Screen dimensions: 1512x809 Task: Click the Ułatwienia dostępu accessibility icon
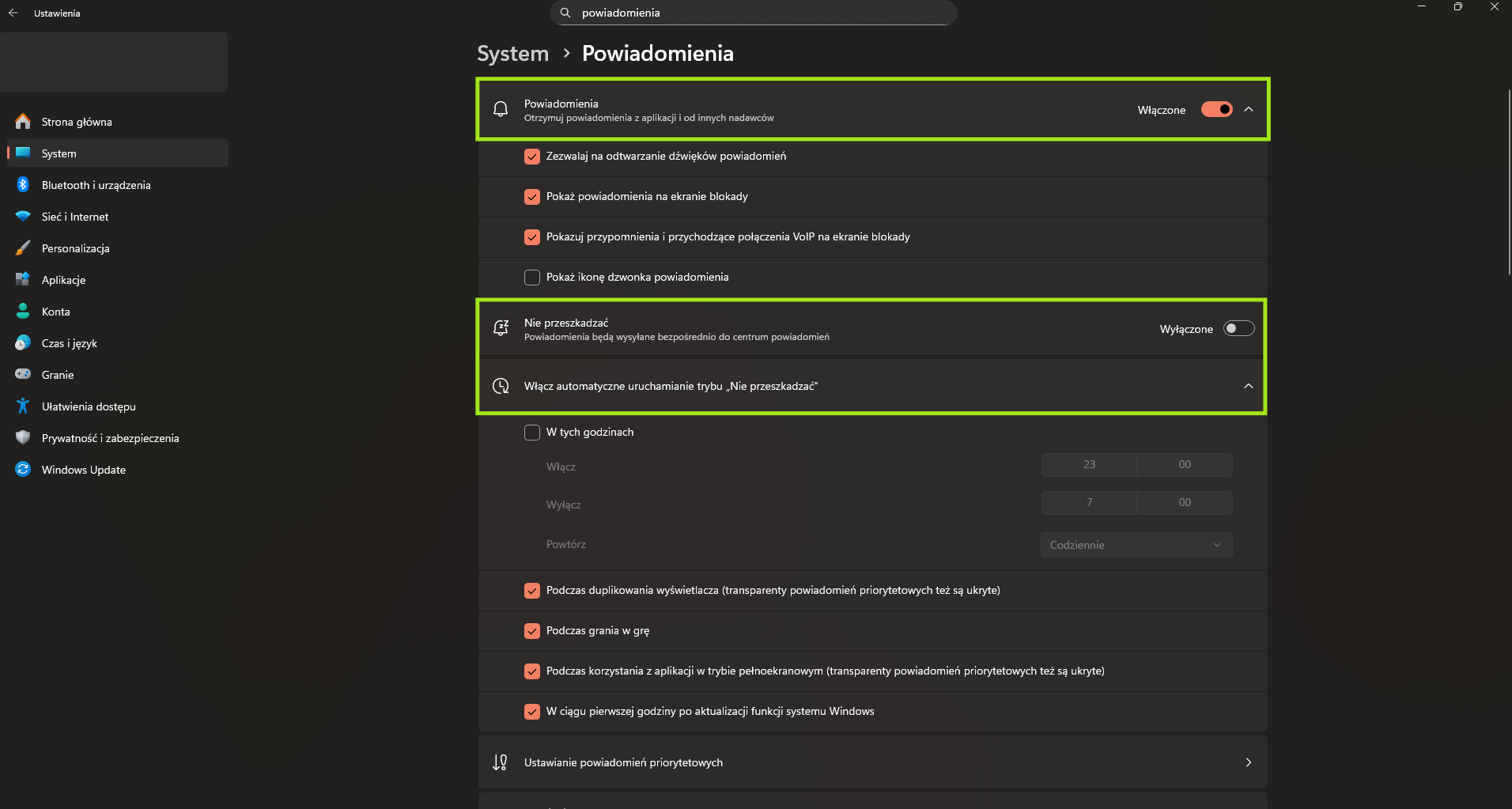click(x=23, y=406)
